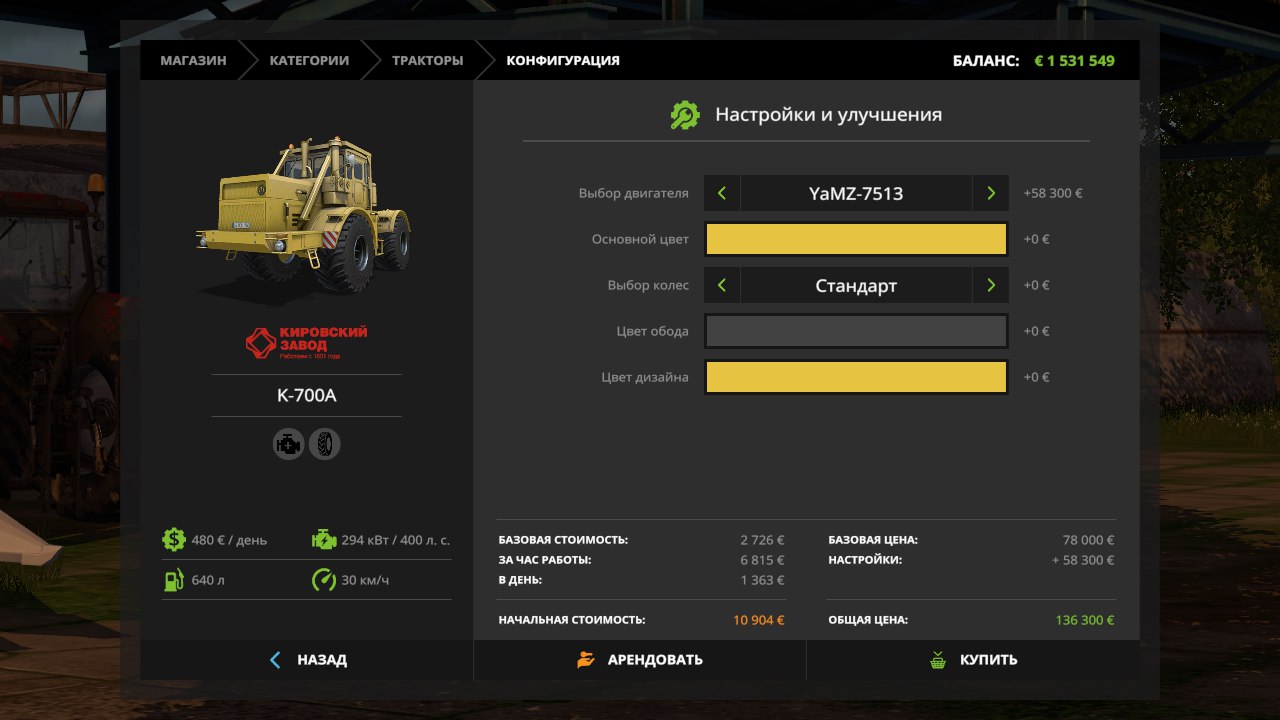
Task: Click the fuel tank capacity icon
Action: [x=174, y=580]
